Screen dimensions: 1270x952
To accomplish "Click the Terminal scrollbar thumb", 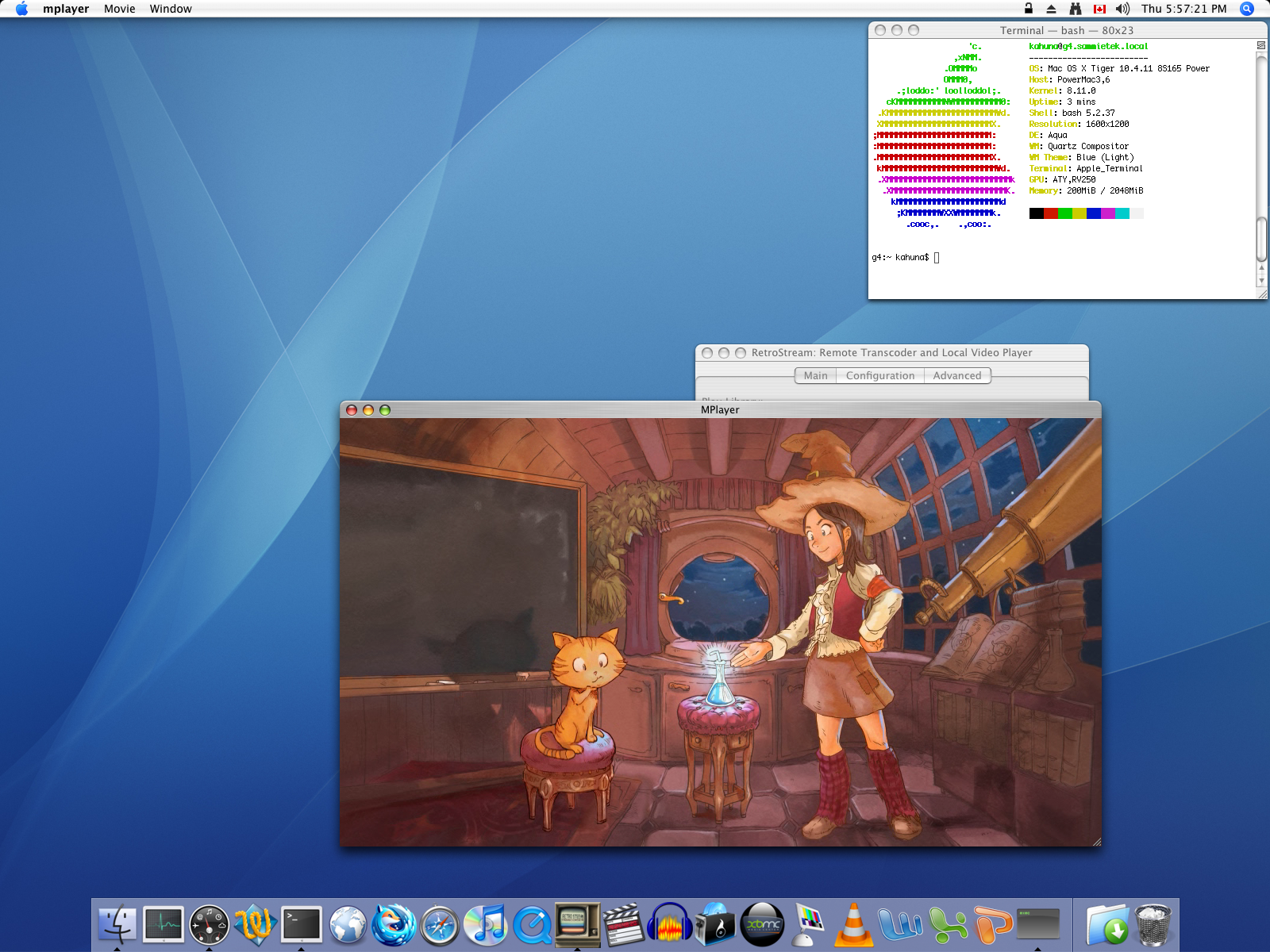I will coord(1261,238).
